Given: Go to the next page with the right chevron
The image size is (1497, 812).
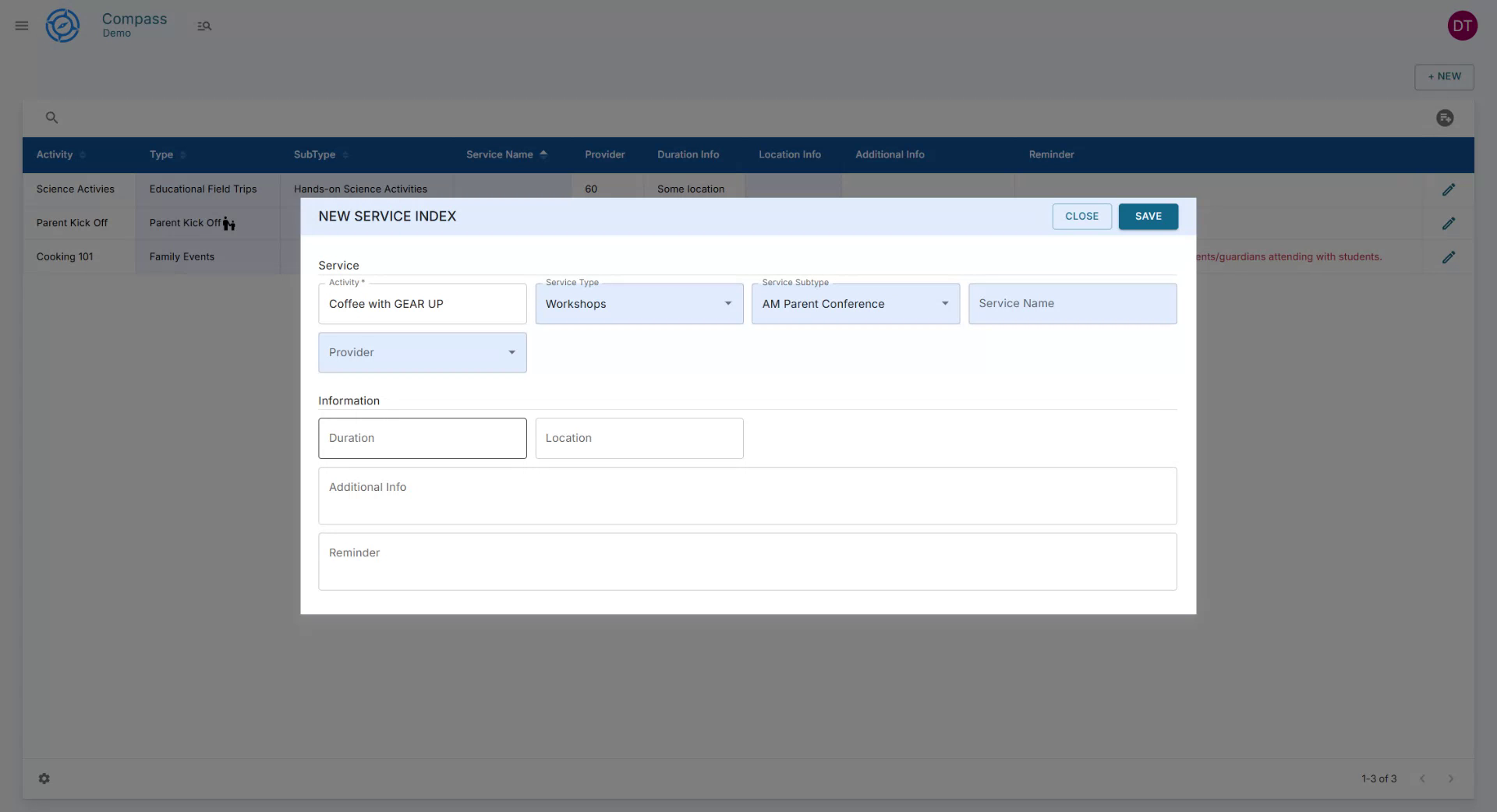Looking at the screenshot, I should tap(1451, 778).
